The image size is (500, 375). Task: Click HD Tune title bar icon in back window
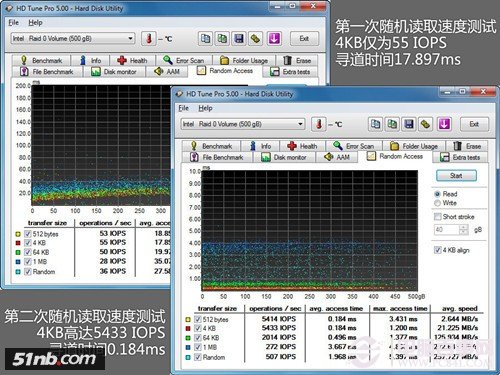9,8
